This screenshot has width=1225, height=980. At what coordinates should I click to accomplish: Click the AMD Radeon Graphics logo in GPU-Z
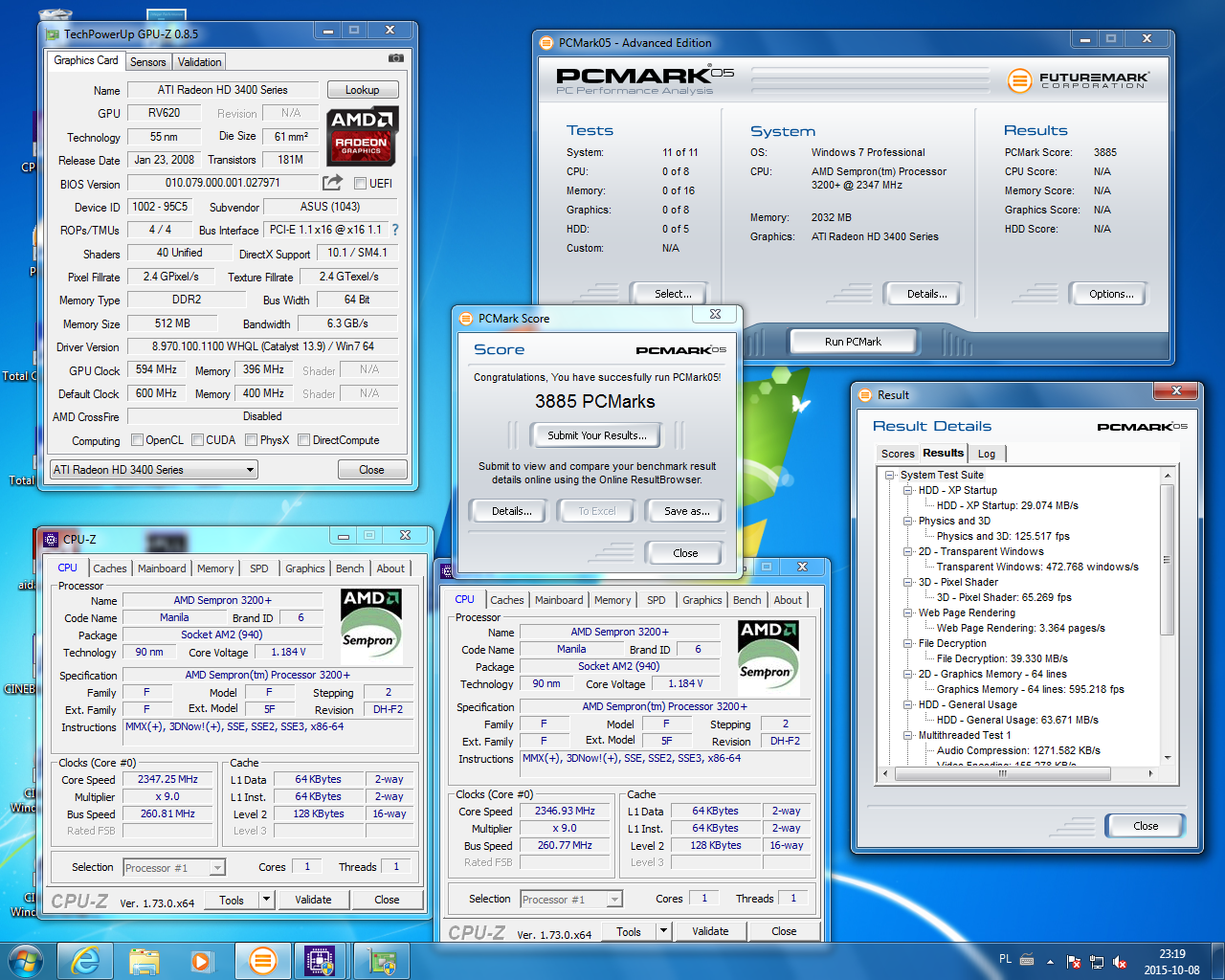click(x=362, y=136)
